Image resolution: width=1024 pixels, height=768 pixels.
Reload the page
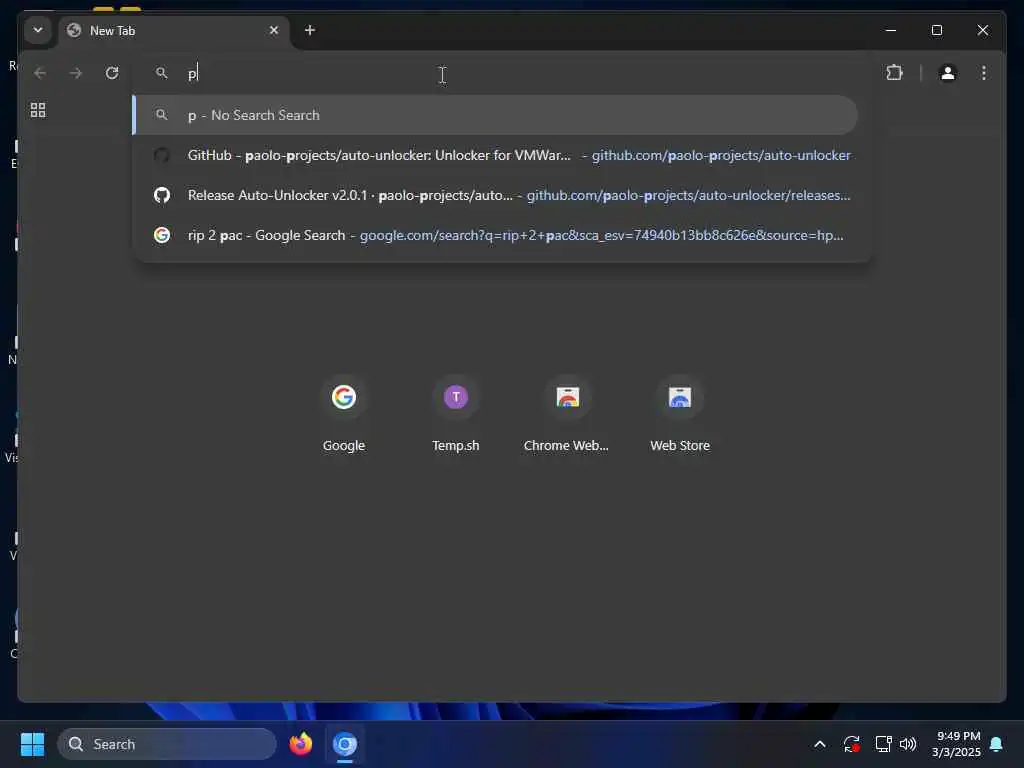[x=112, y=73]
